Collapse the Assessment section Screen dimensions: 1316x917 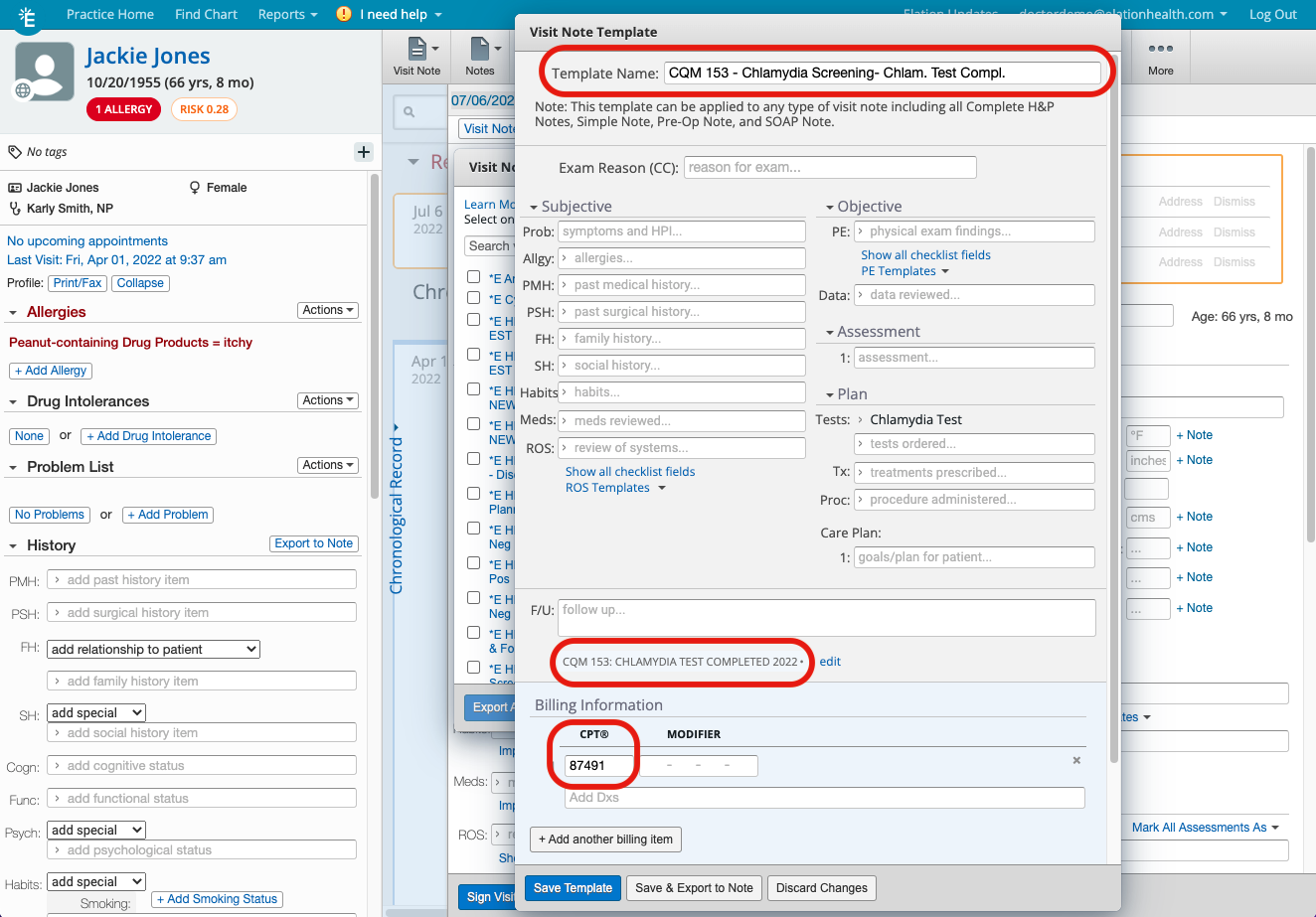coord(829,332)
